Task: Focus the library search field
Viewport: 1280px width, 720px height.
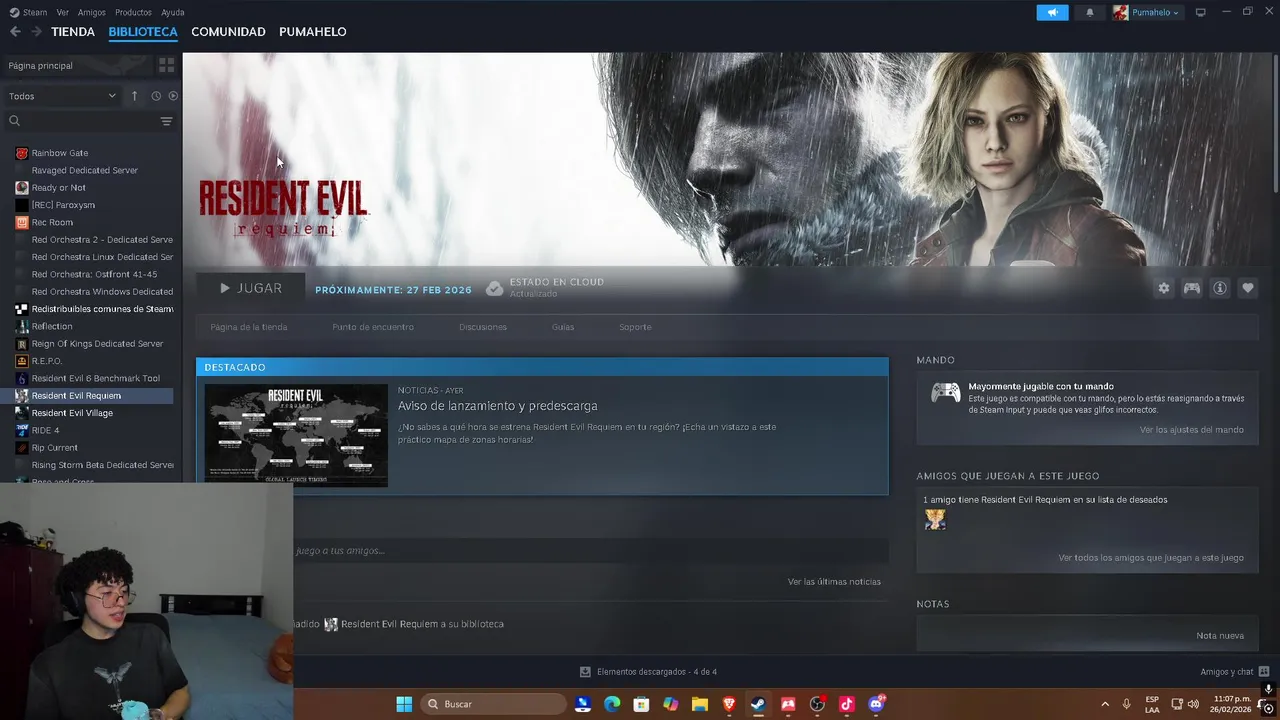Action: tap(88, 121)
